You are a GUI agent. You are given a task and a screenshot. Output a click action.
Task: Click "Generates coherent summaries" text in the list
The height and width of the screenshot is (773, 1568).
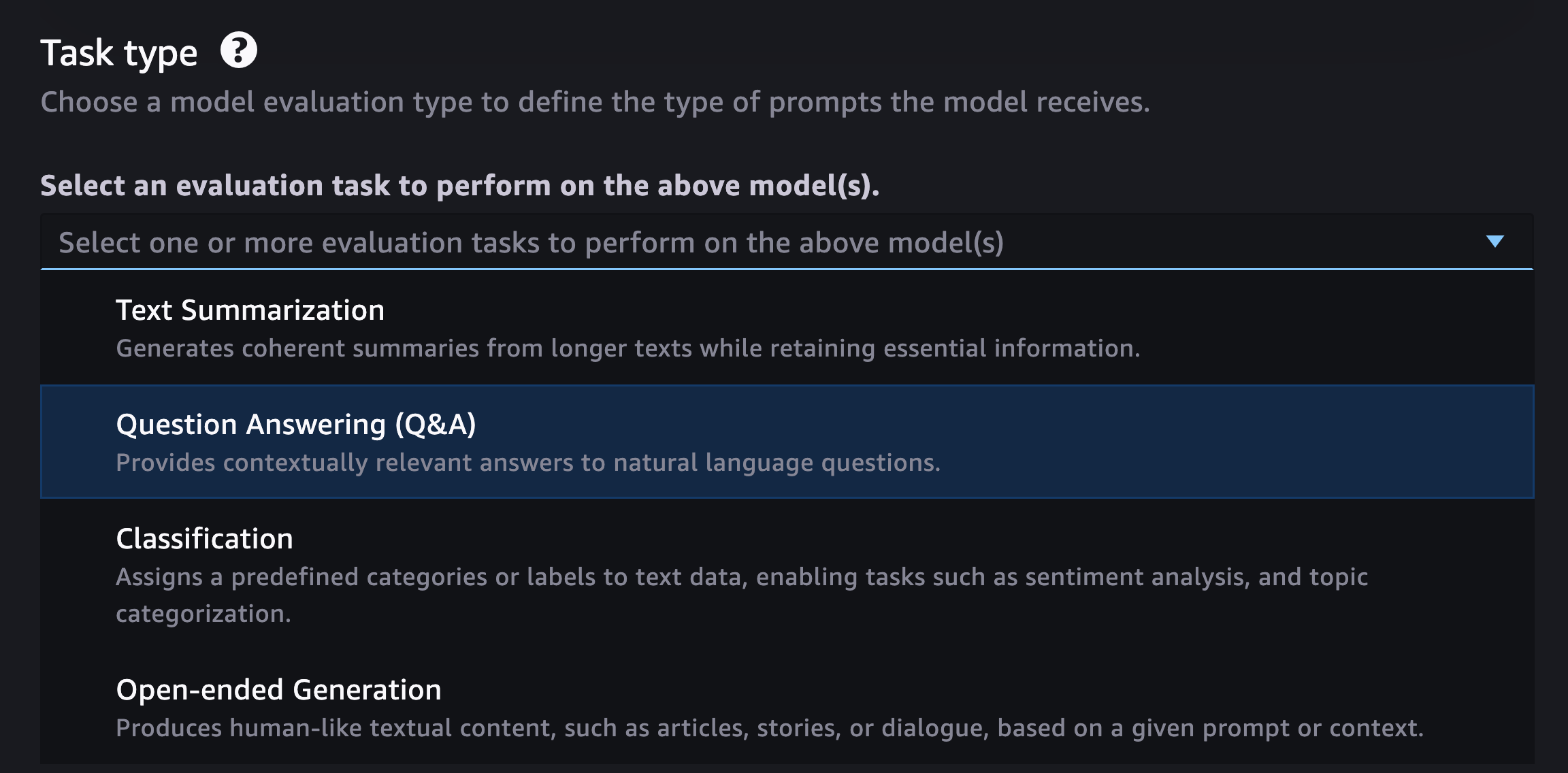(x=297, y=348)
